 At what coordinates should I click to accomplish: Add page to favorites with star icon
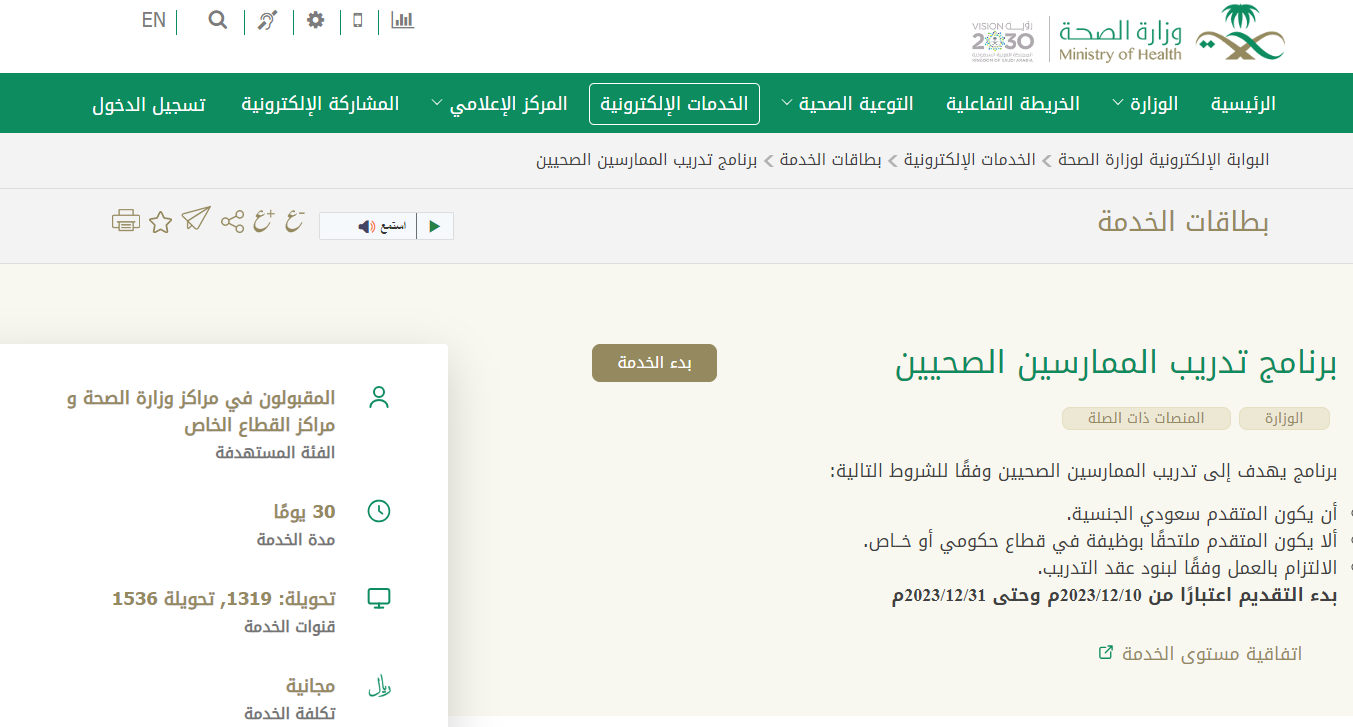coord(160,222)
